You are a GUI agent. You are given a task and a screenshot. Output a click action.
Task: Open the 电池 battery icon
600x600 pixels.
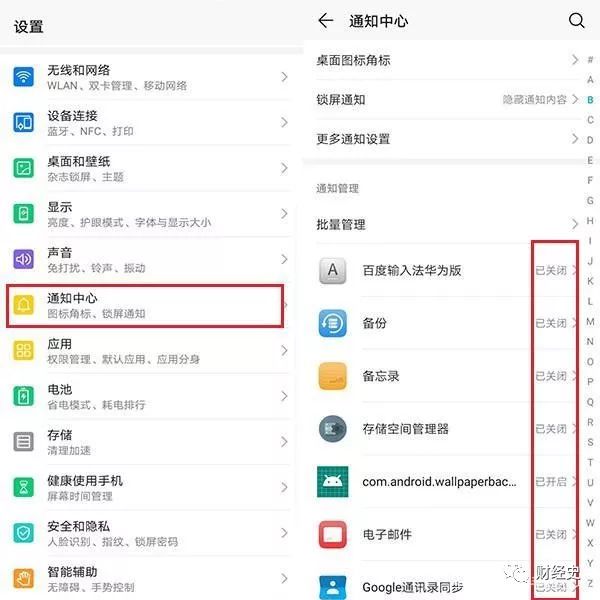pos(24,396)
